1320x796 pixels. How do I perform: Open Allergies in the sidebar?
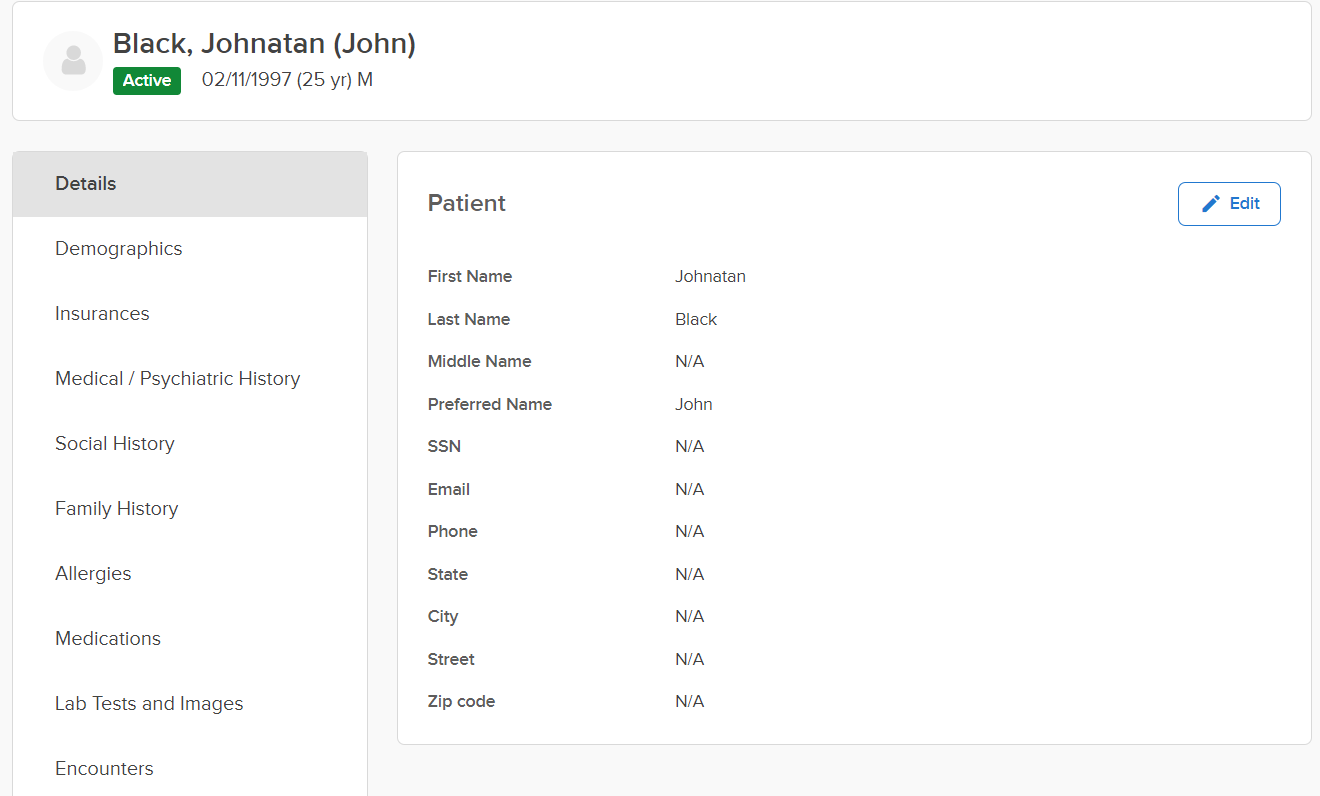click(93, 574)
